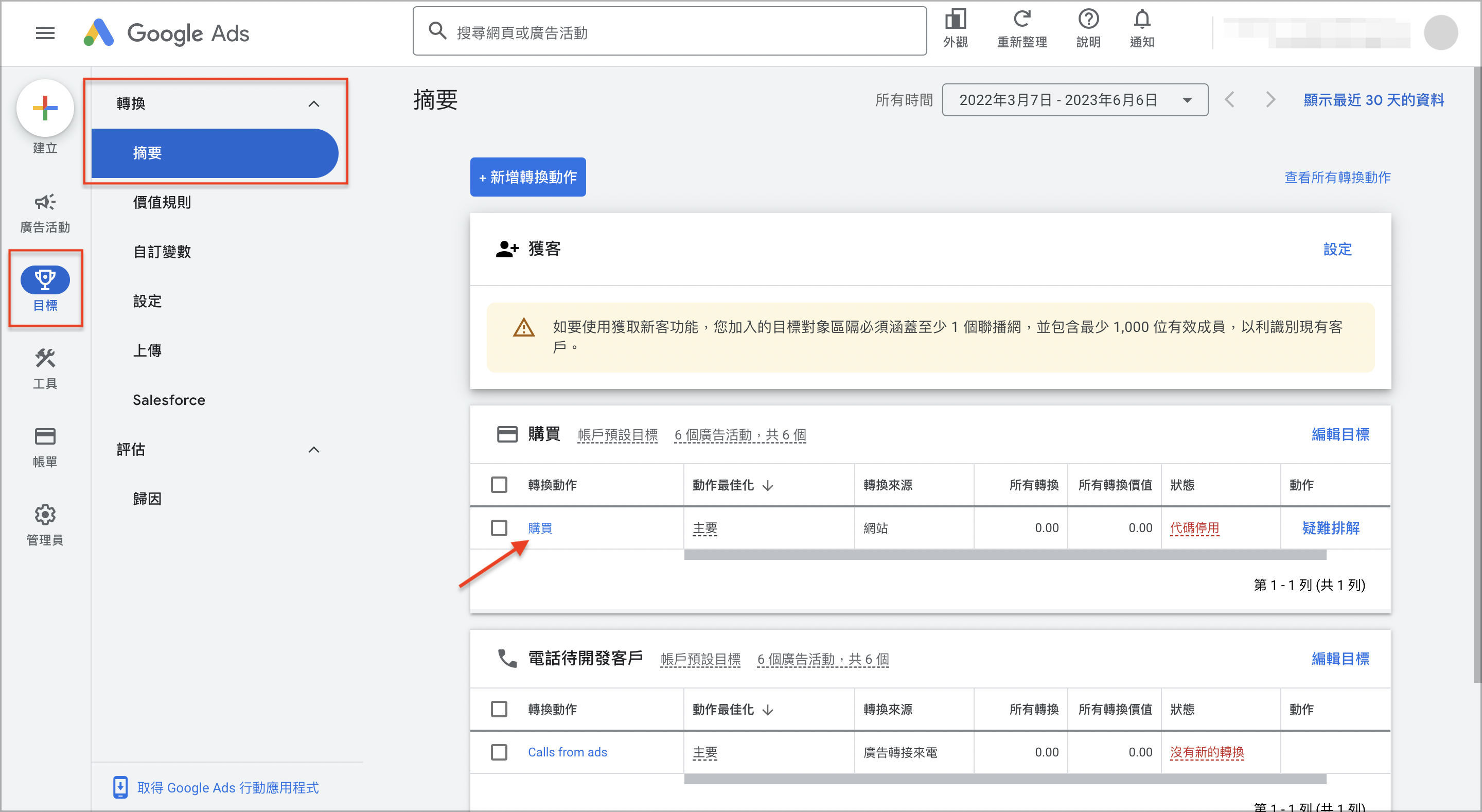Screen dimensions: 1482x812
Task: Open 價值規則 menu item
Action: [x=162, y=203]
